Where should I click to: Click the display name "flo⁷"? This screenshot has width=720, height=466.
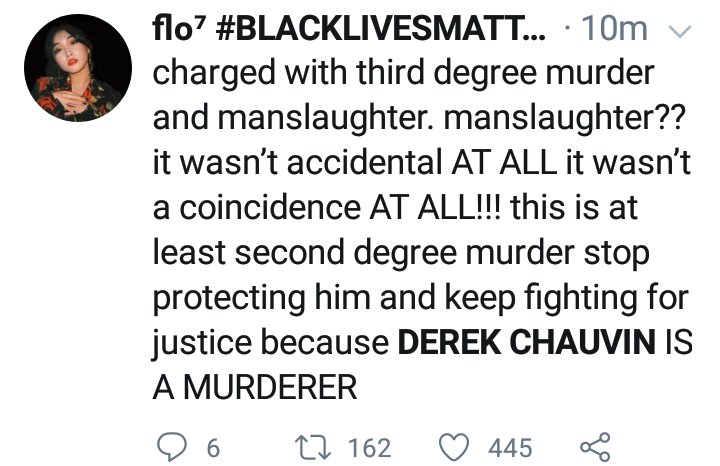coord(178,31)
